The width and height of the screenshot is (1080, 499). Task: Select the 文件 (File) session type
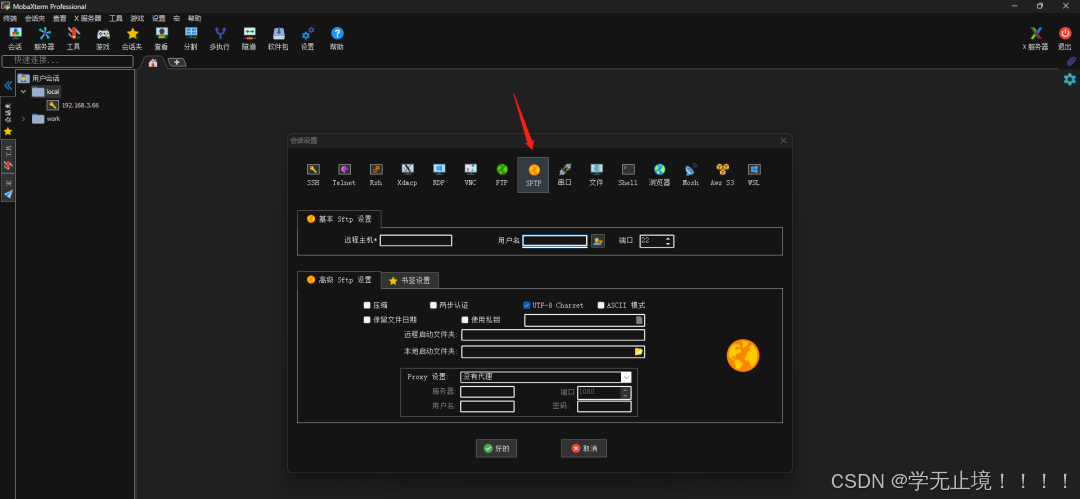[x=596, y=175]
